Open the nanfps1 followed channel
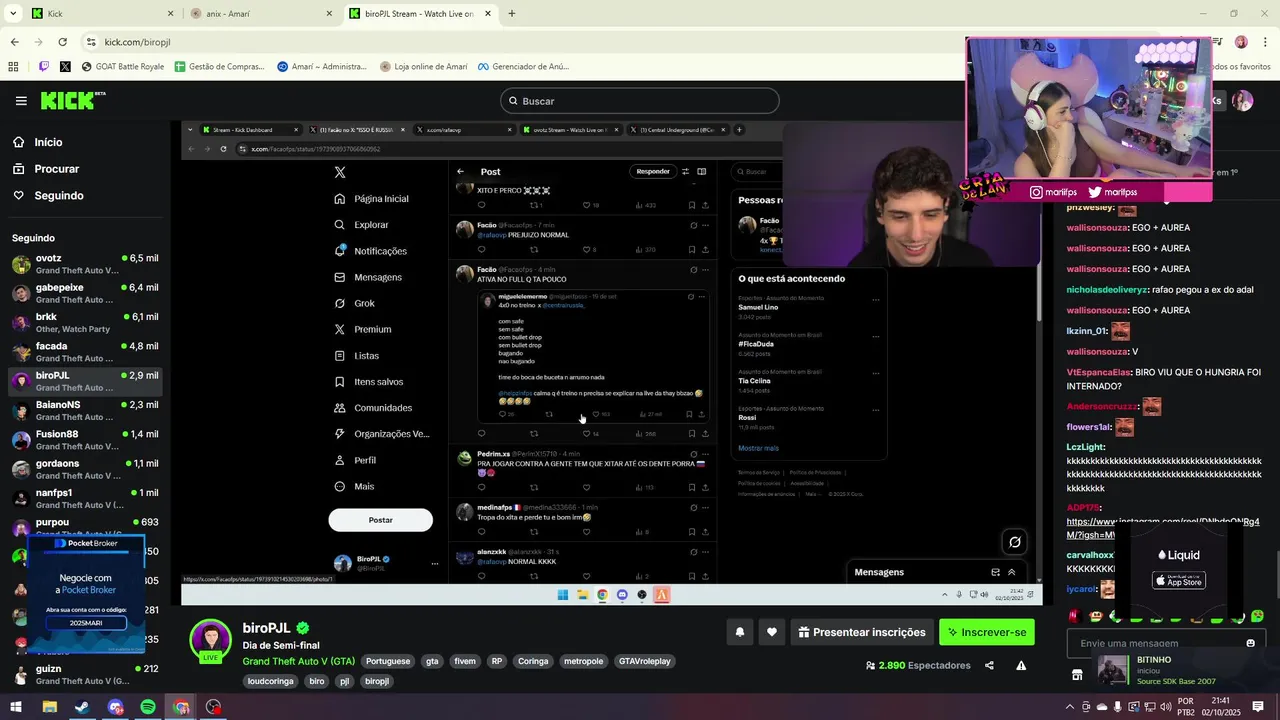This screenshot has width=1280, height=720. 85,499
